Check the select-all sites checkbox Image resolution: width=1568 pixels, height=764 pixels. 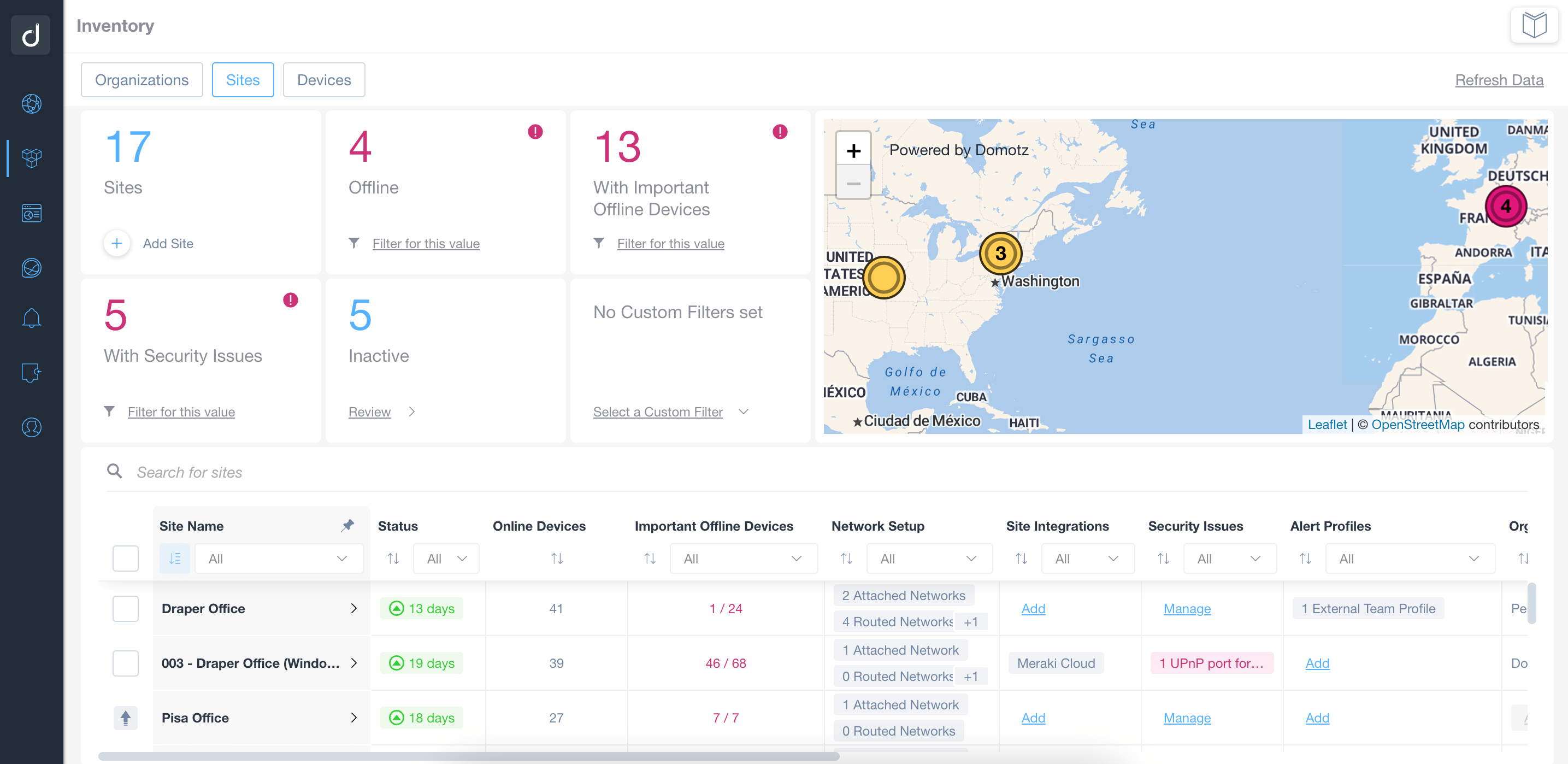point(126,558)
